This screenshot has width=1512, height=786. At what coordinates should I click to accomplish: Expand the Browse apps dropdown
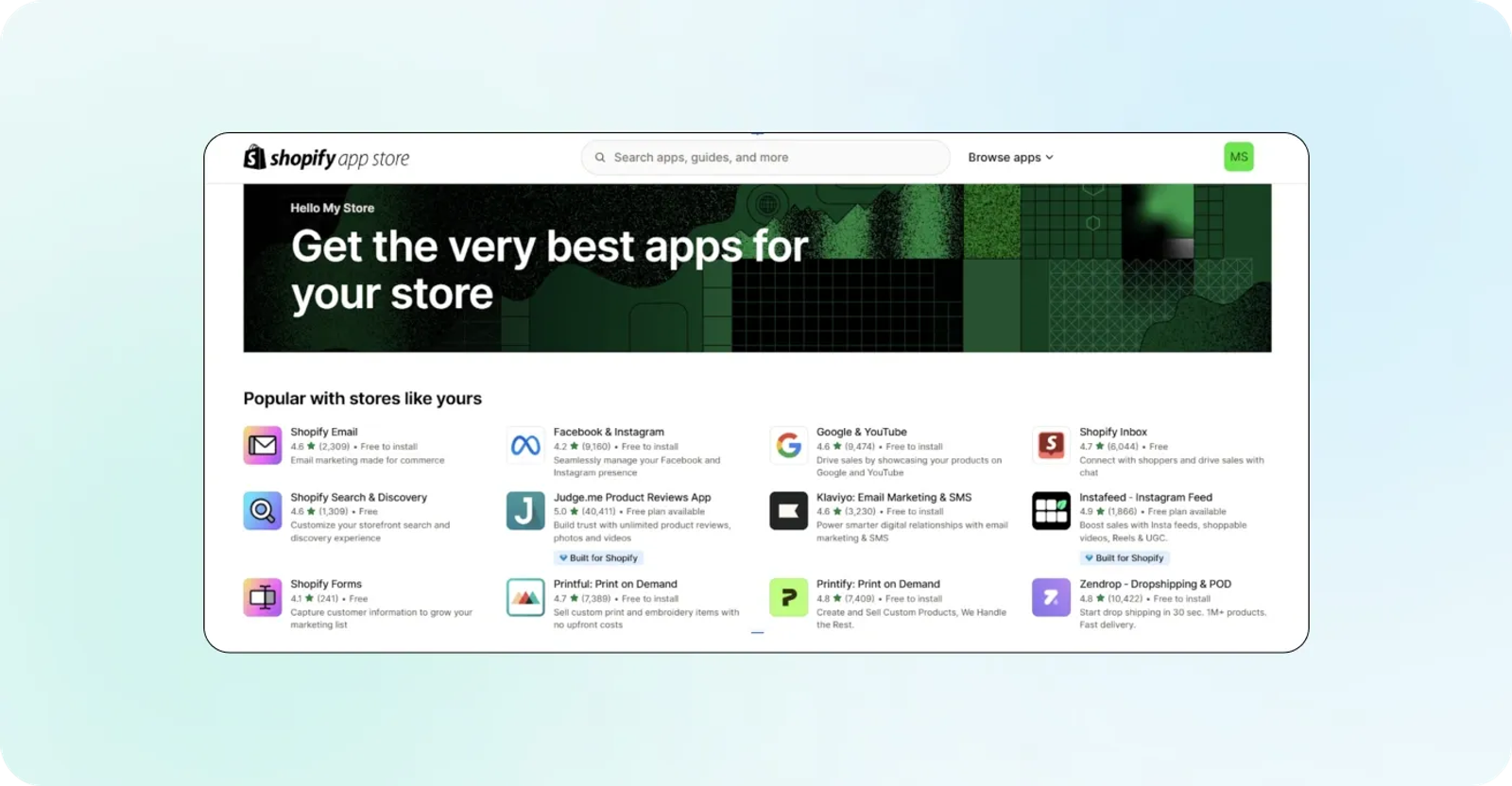1010,158
